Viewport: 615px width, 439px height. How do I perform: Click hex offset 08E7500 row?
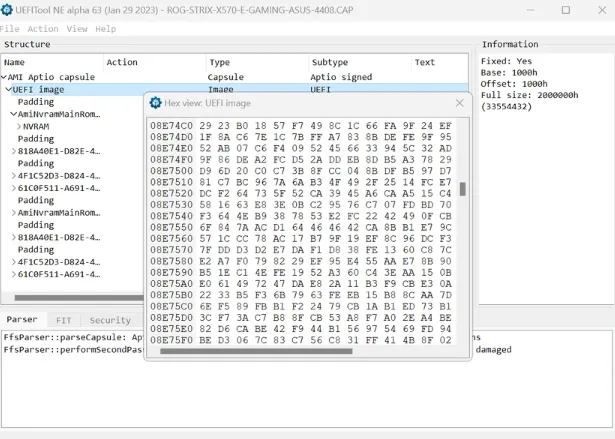pyautogui.click(x=301, y=171)
